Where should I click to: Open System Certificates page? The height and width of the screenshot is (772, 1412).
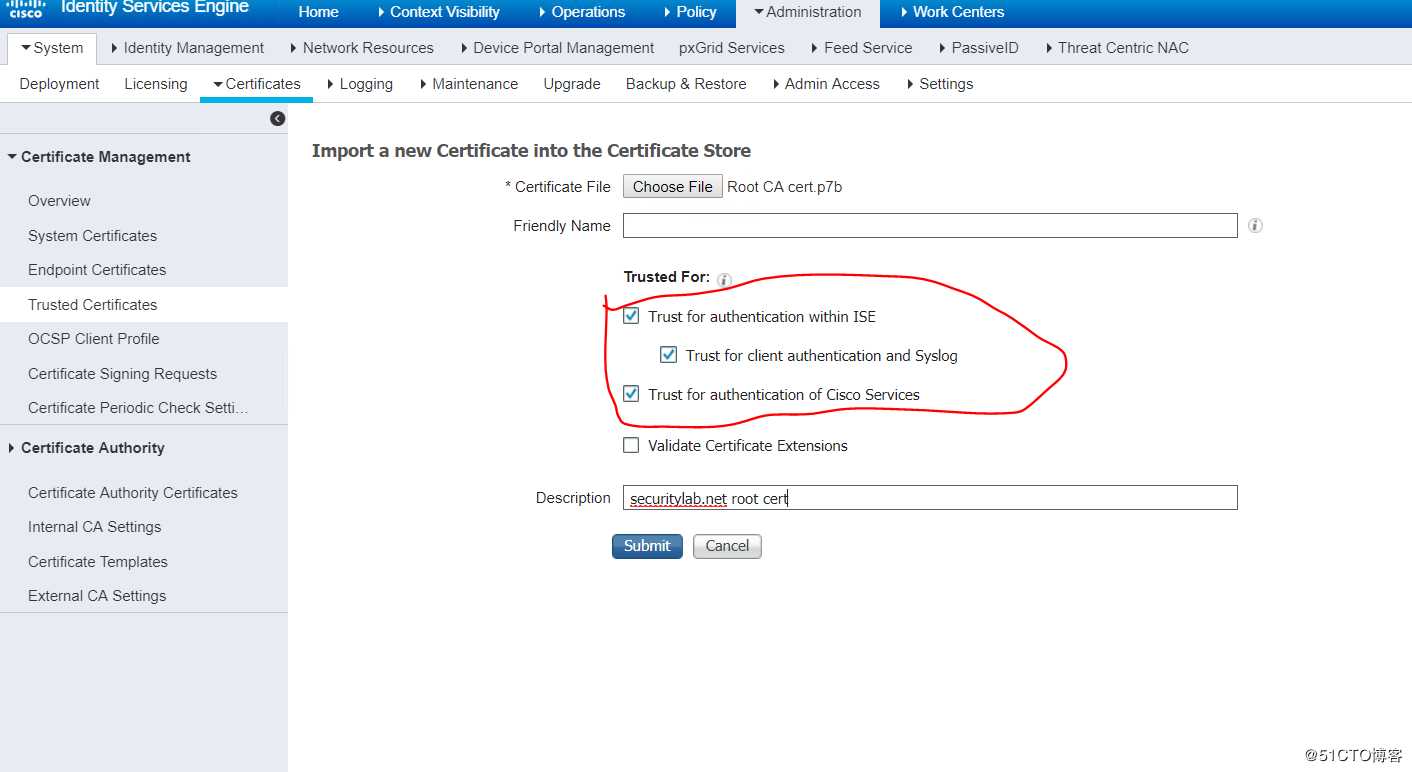point(92,236)
